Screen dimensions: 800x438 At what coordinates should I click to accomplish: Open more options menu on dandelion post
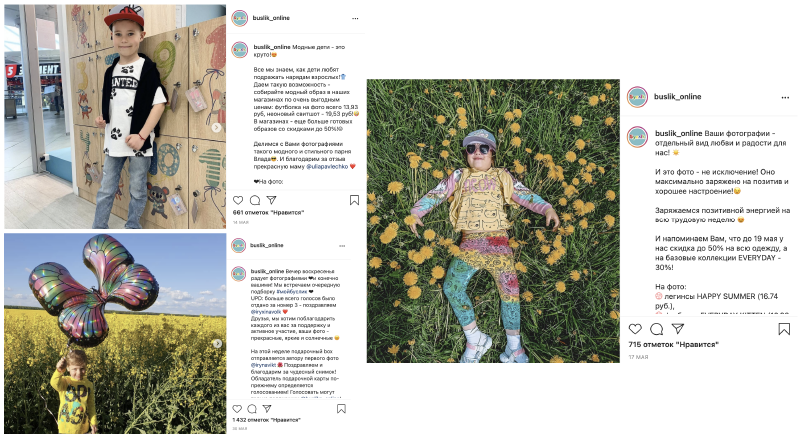point(785,98)
